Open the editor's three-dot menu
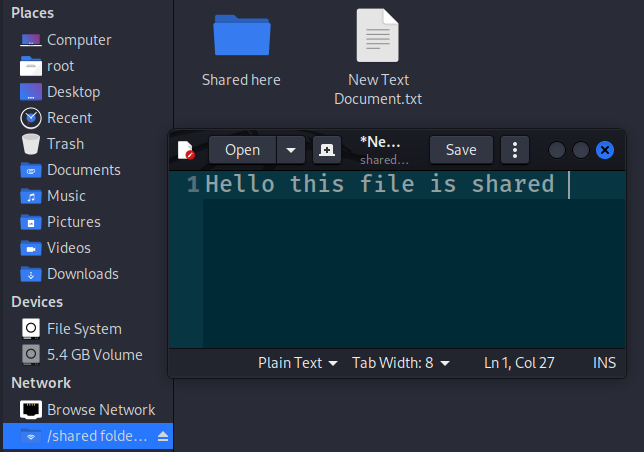The width and height of the screenshot is (644, 452). pos(514,150)
